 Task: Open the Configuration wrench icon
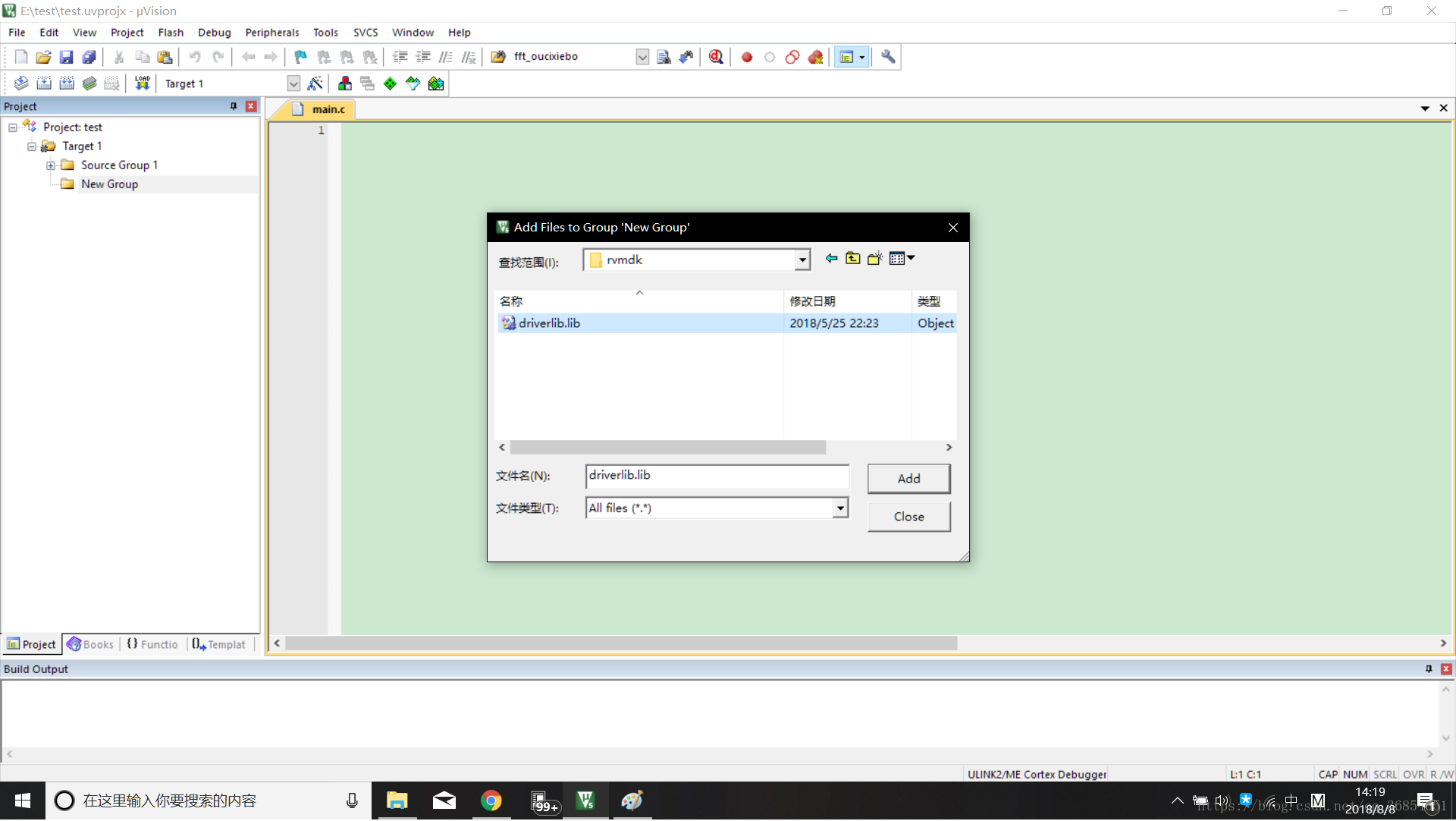888,57
